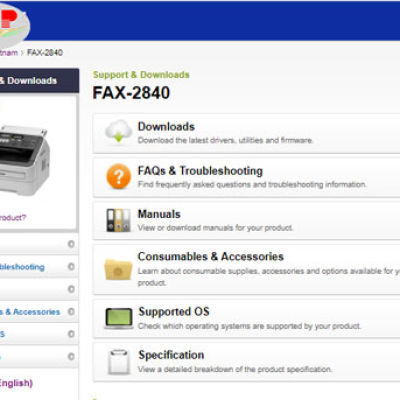Viewport: 400px width, 400px height.
Task: Click the purple 'roduct?' link under printer image
Action: coord(13,218)
